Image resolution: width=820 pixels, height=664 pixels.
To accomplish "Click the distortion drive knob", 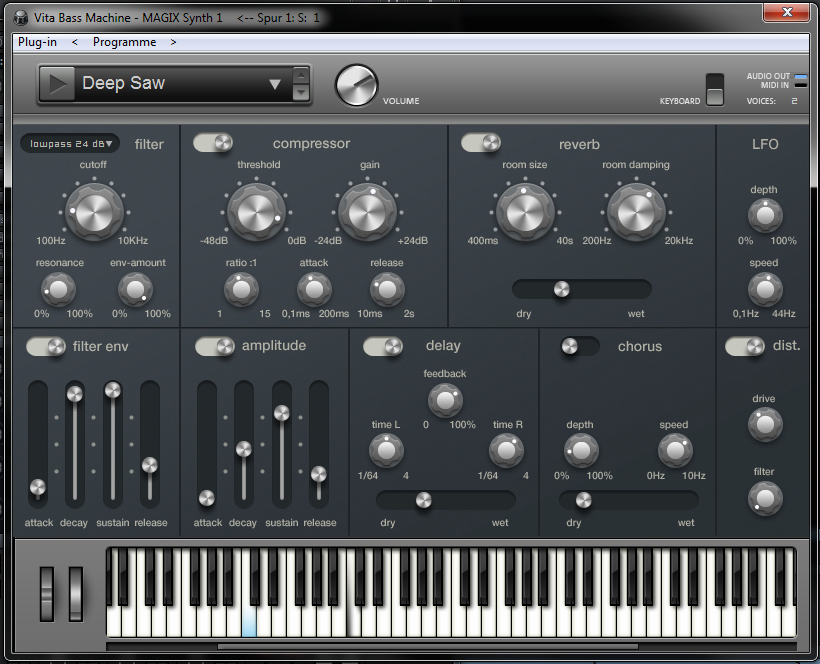I will coord(765,424).
